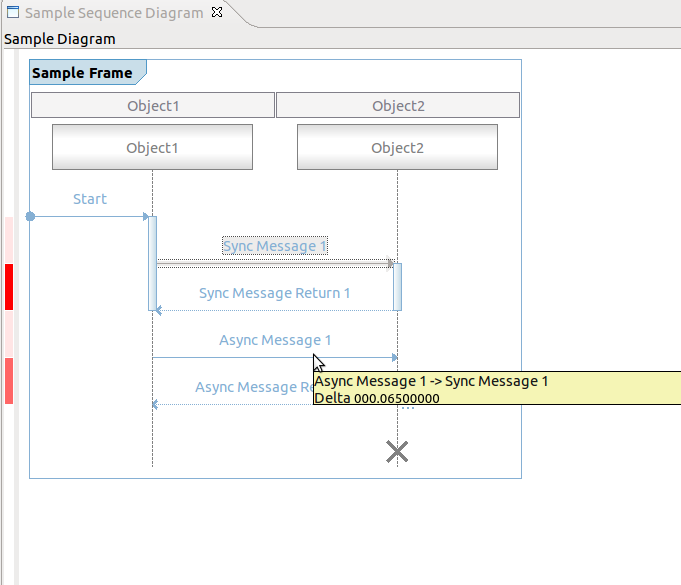681x585 pixels.
Task: Click the Start message label
Action: point(90,199)
